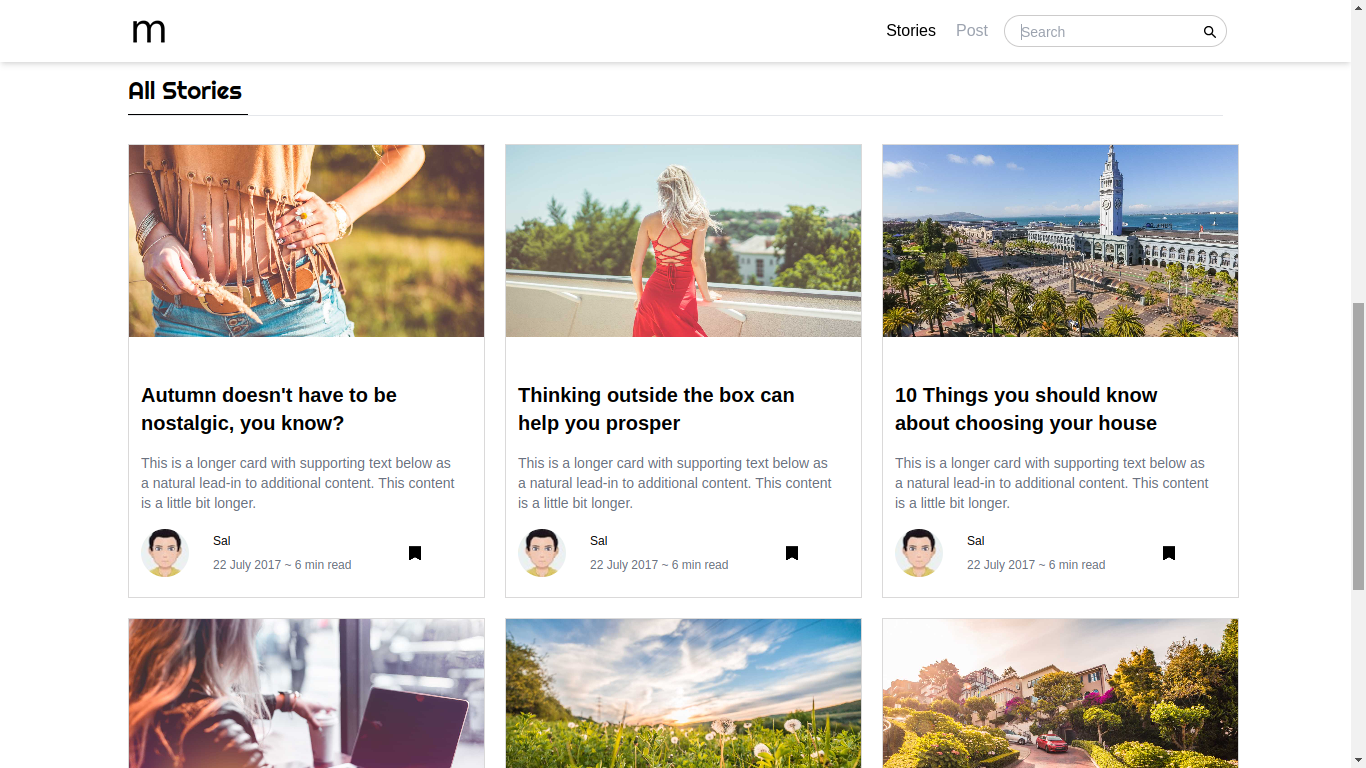Image resolution: width=1366 pixels, height=768 pixels.
Task: Click the date text on the Autumn card
Action: [282, 565]
